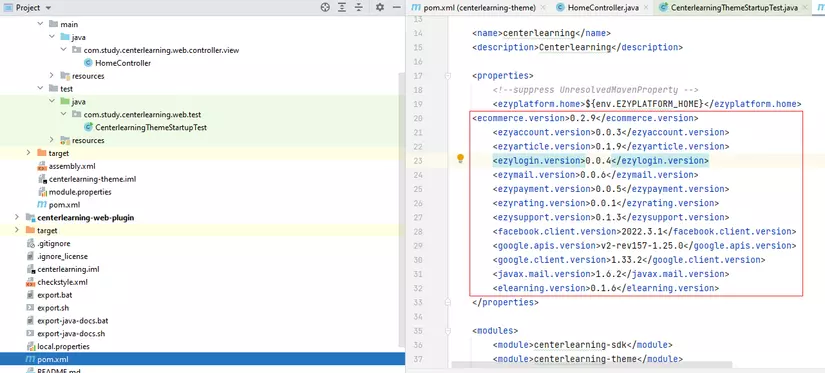Select local.properties file
Viewport: 825px width, 373px height.
[63, 347]
